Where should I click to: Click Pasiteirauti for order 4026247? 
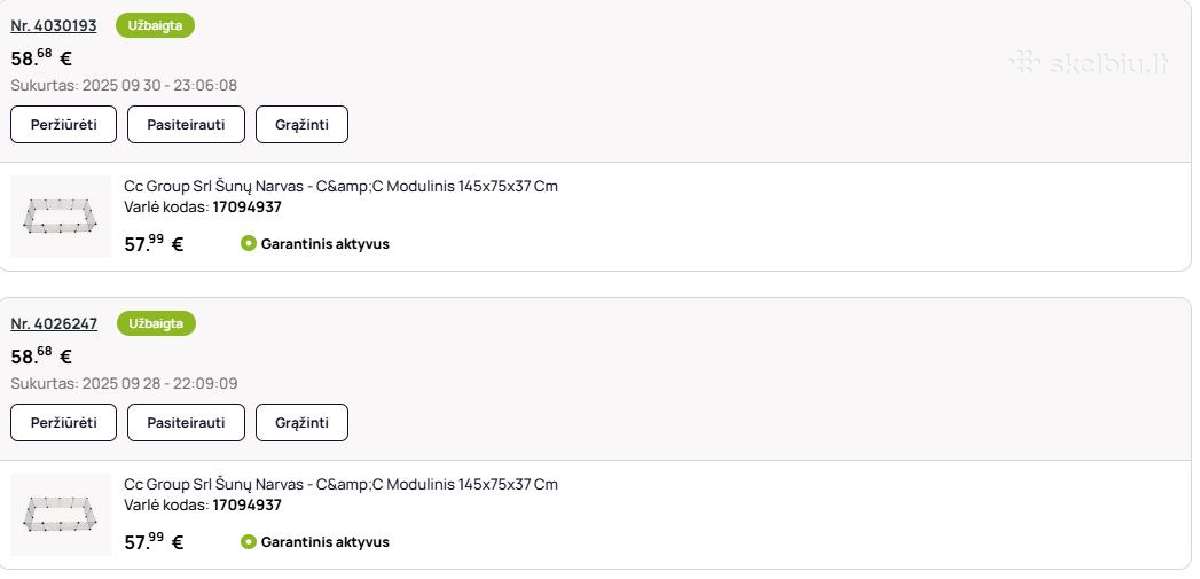point(186,423)
